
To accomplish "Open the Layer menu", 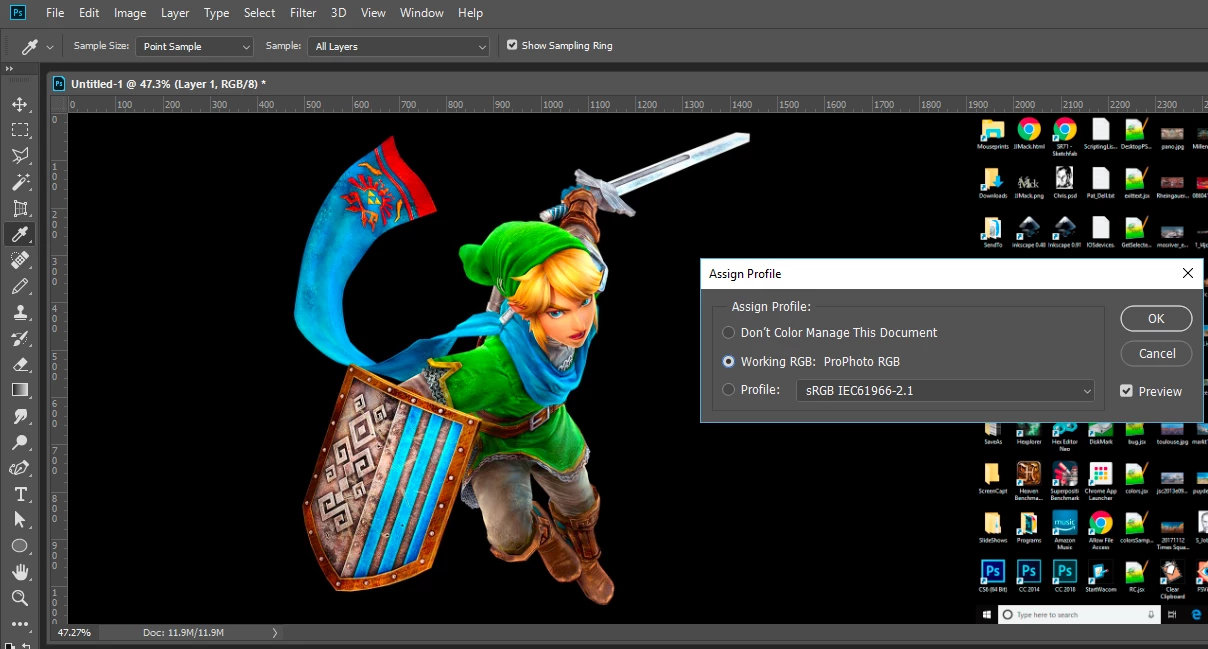I will tap(175, 13).
